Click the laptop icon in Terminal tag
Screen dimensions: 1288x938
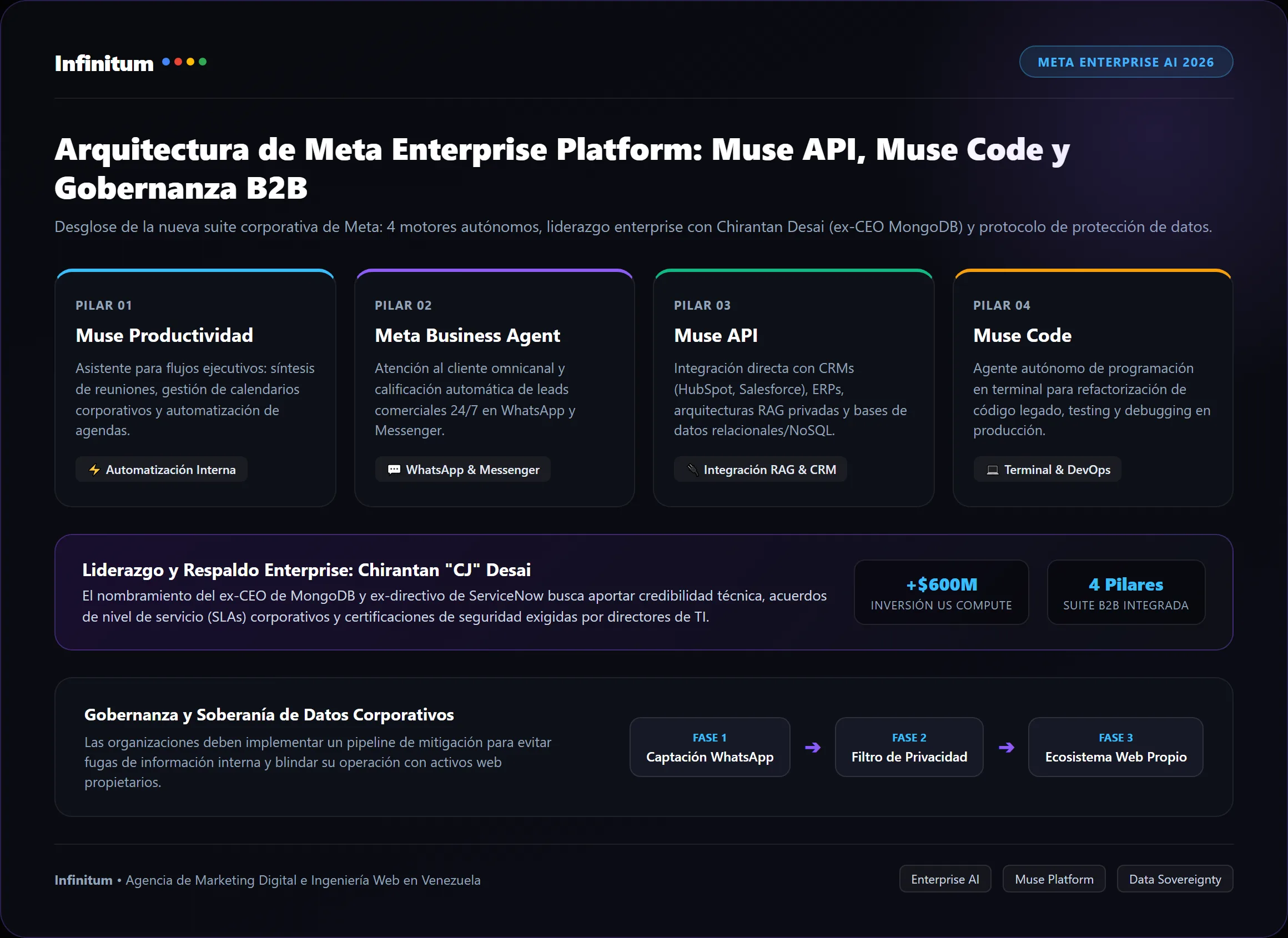point(992,470)
